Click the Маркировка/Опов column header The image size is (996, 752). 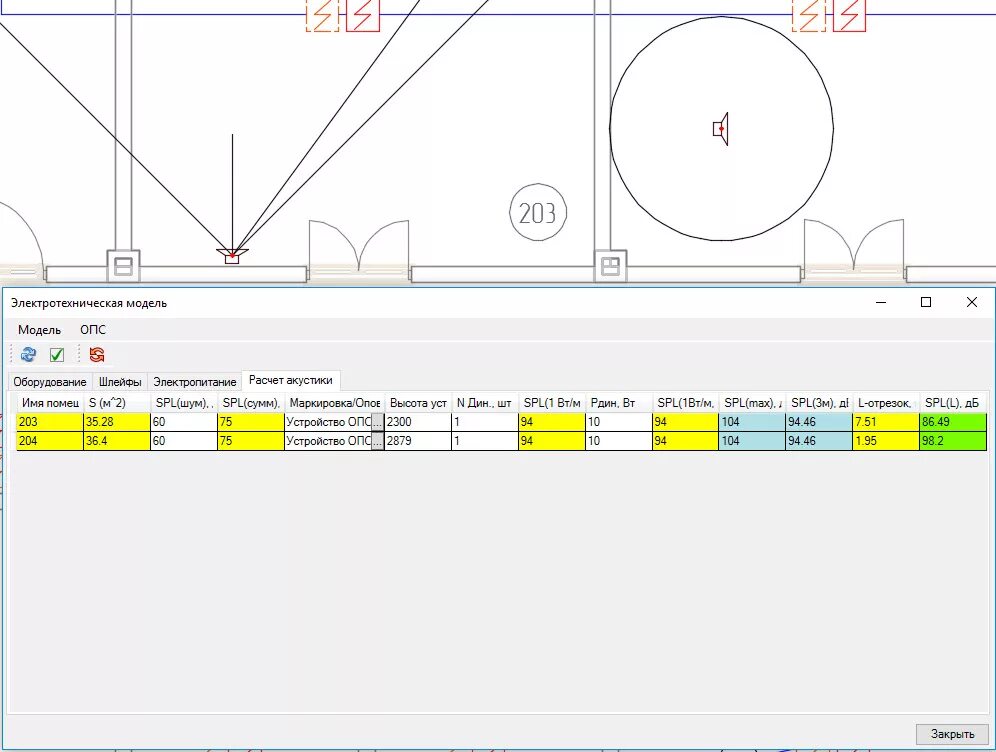pyautogui.click(x=335, y=403)
